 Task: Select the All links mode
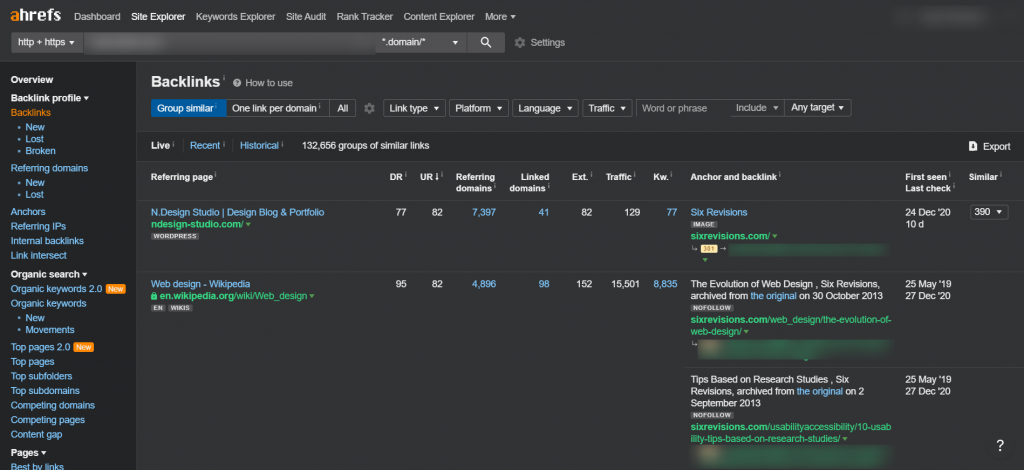coord(343,108)
